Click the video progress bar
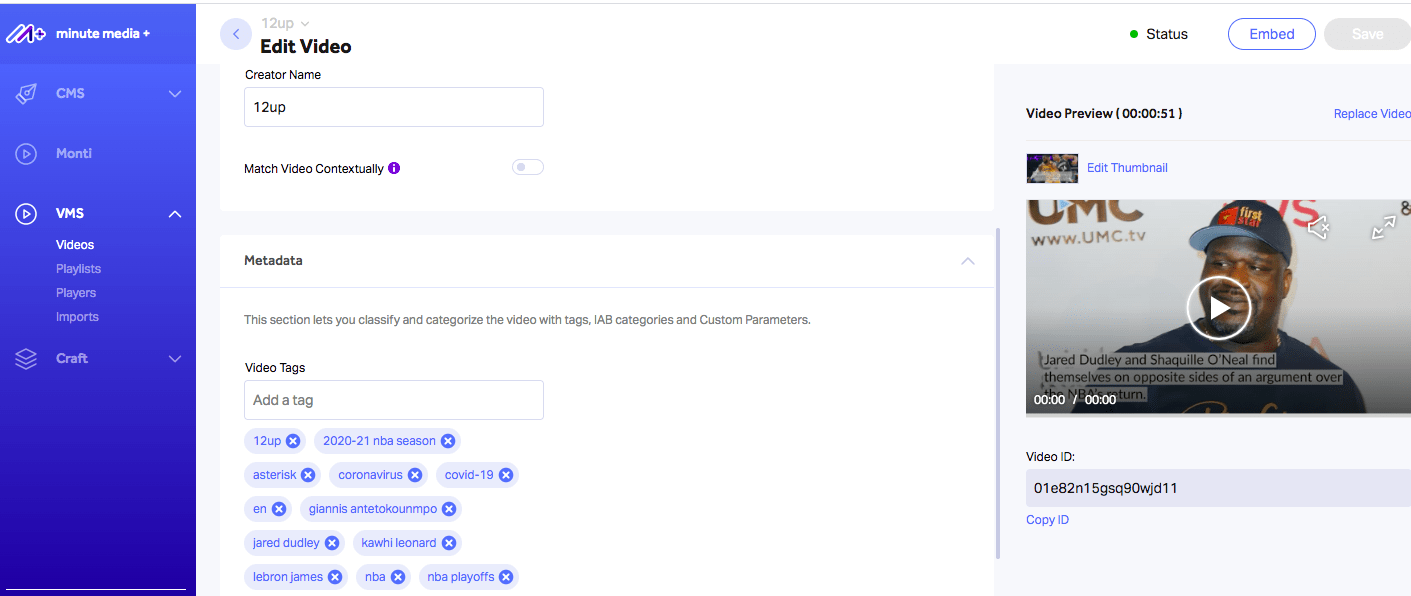Image resolution: width=1411 pixels, height=596 pixels. point(1218,414)
